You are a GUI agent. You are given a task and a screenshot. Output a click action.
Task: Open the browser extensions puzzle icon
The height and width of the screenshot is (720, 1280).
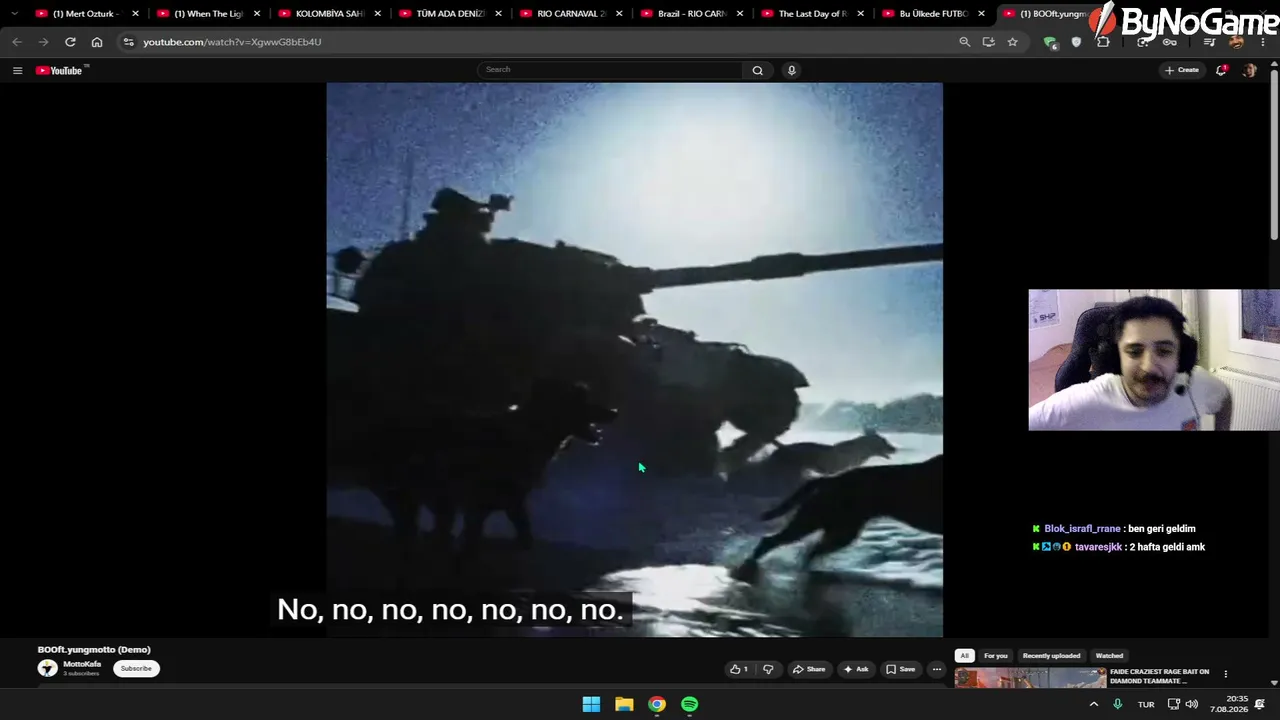(x=1103, y=42)
